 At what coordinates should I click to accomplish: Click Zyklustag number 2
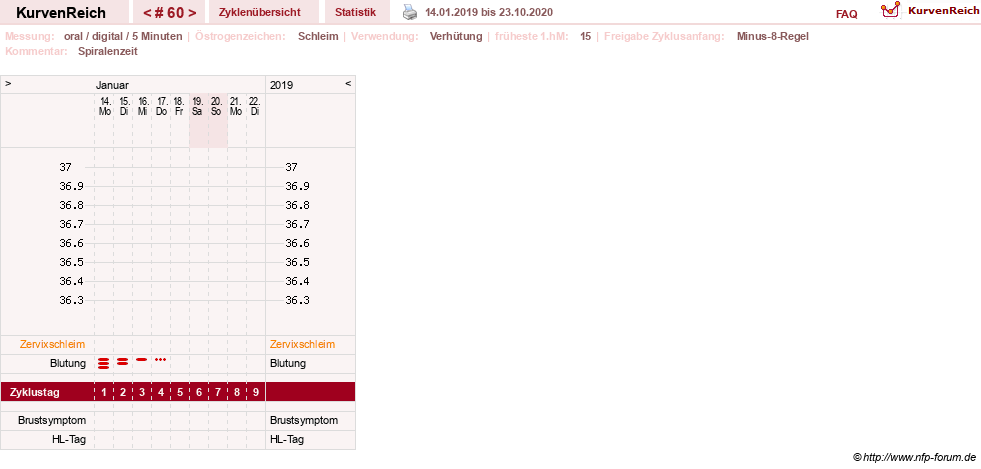(x=123, y=393)
